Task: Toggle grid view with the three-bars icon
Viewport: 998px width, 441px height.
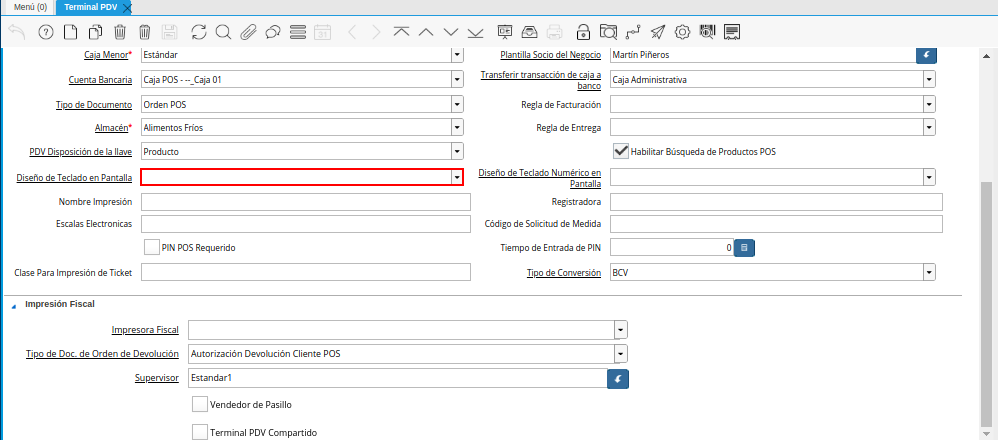Action: point(298,32)
